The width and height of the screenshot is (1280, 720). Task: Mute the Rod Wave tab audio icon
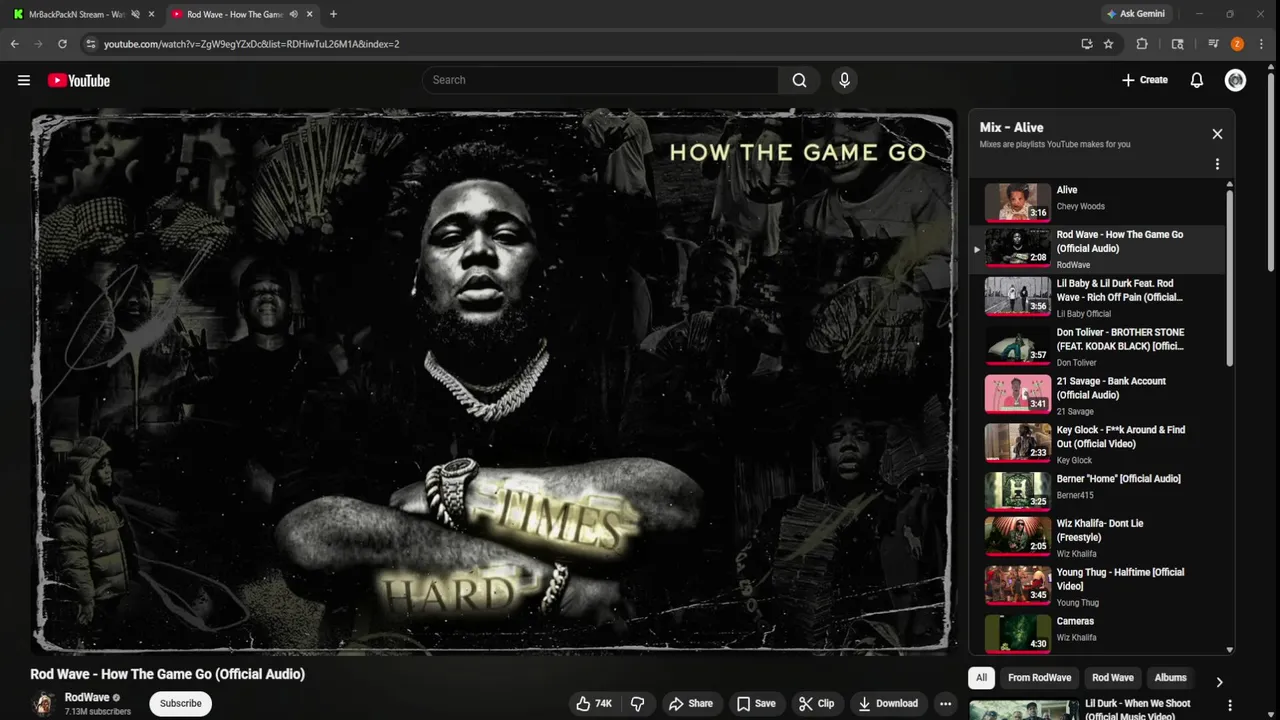point(293,14)
